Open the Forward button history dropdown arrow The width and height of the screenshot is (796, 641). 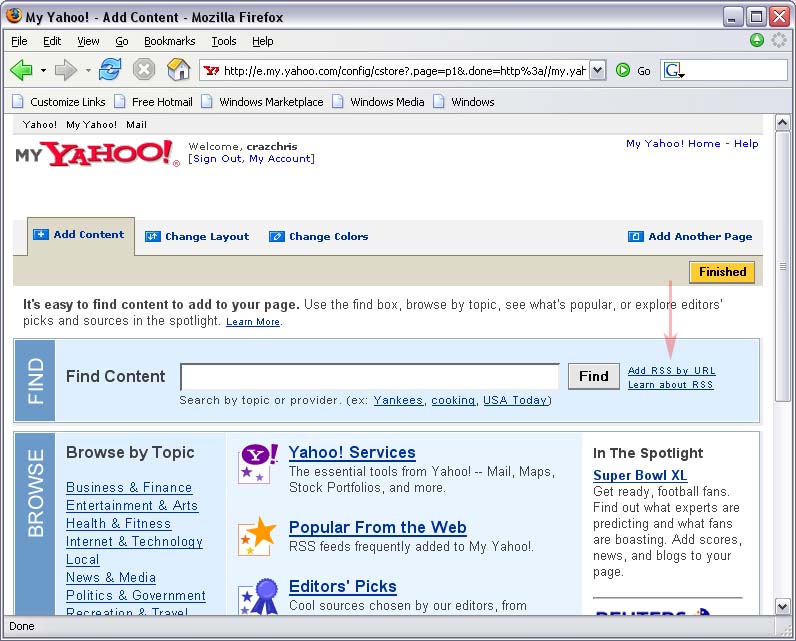88,70
